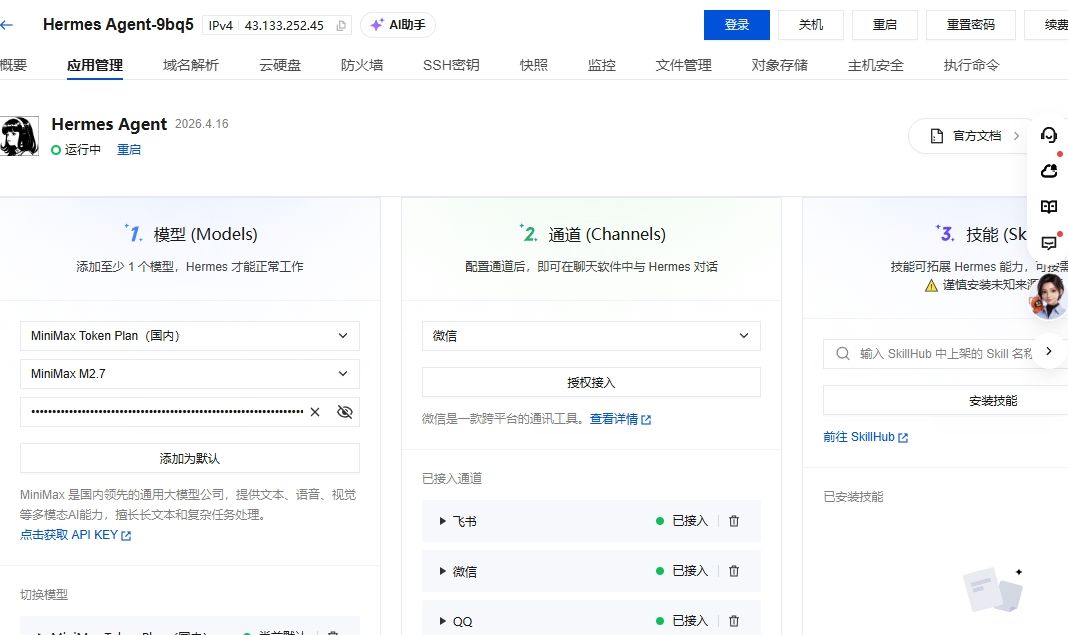The image size is (1068, 635).
Task: Open the 执行命令 tab
Action: [x=971, y=65]
